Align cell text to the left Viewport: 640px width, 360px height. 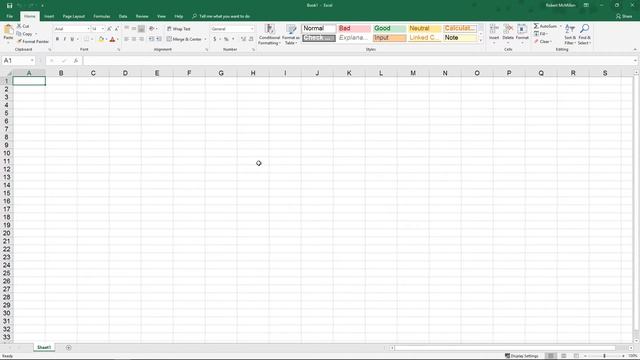tap(127, 39)
